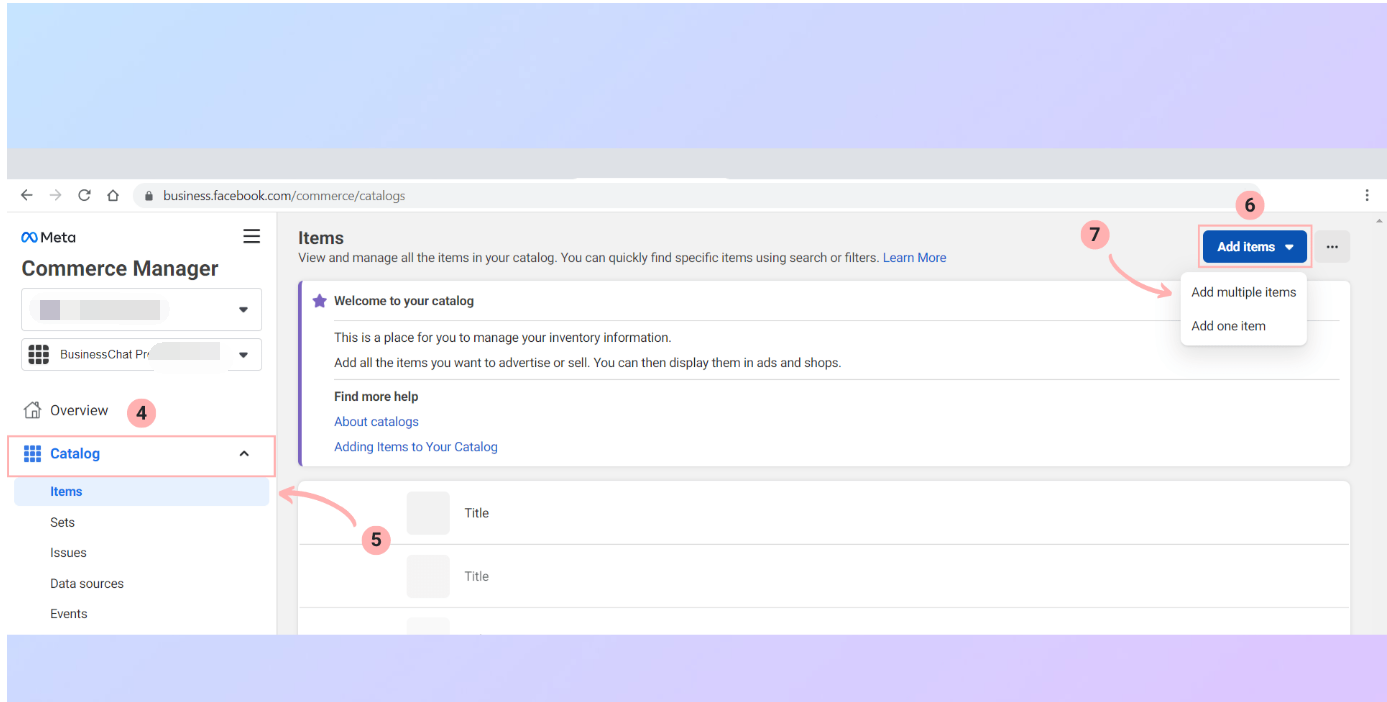Click the Catalog grid icon
The image size is (1387, 702).
click(32, 454)
